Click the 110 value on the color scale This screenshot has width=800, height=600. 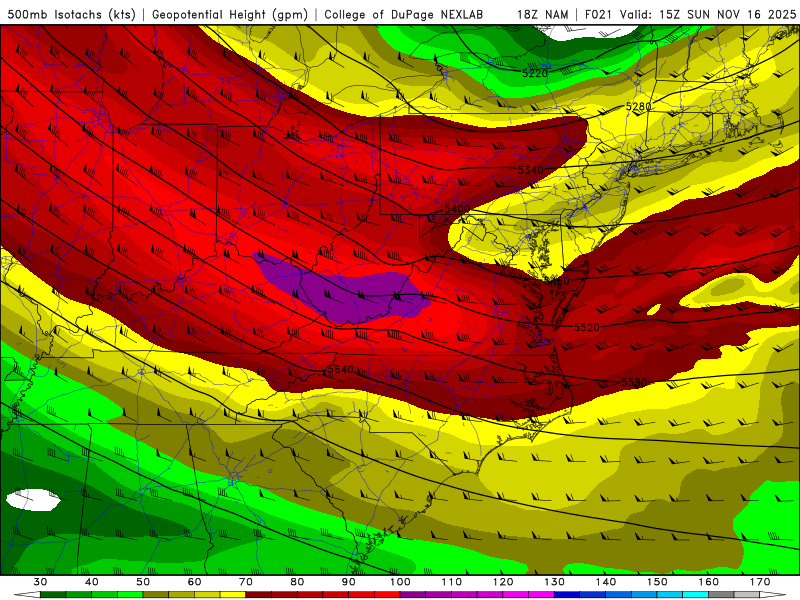tap(452, 582)
